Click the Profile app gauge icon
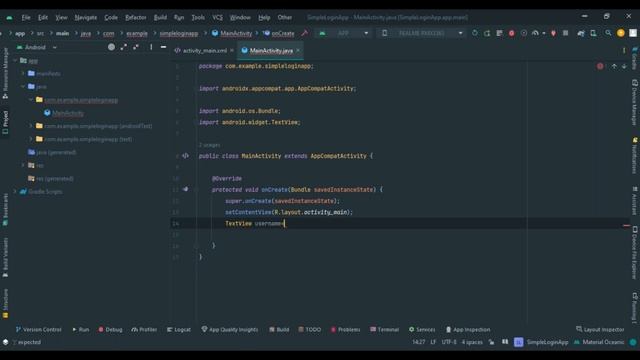 pos(535,33)
